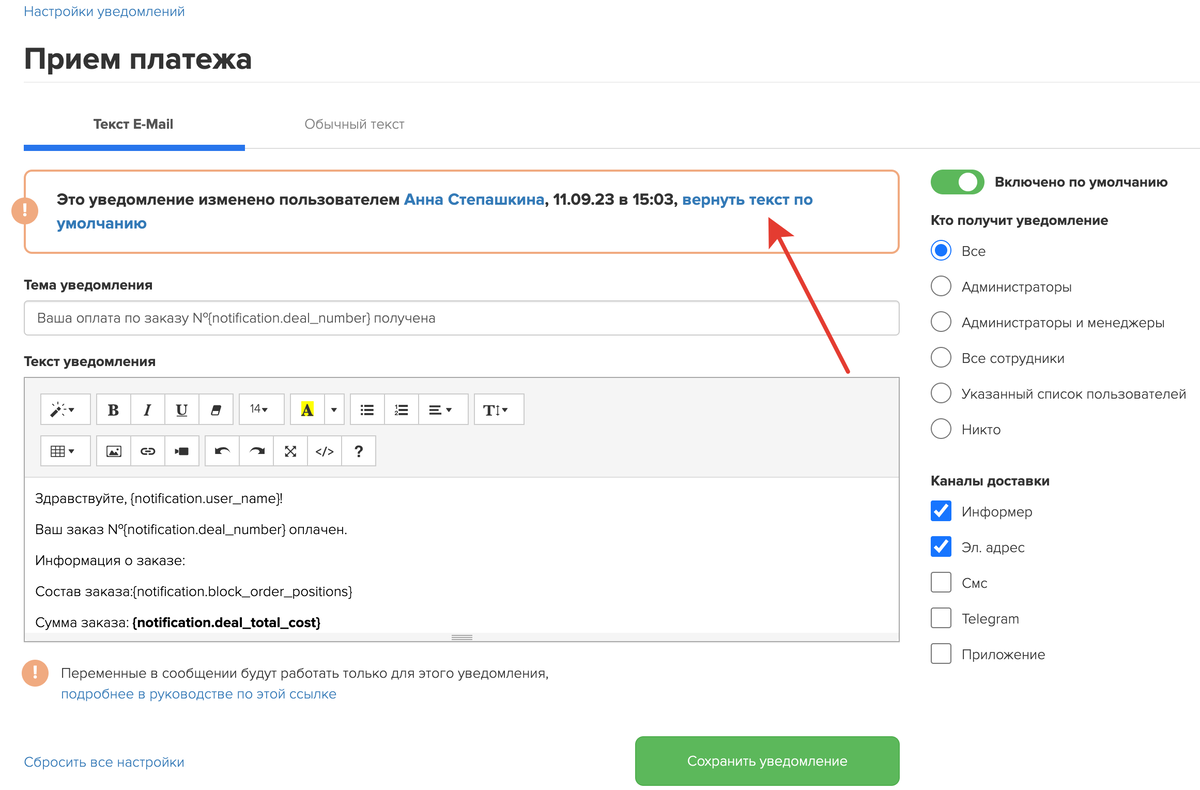Grab the editor resize handle bar
This screenshot has width=1200, height=790.
click(461, 637)
